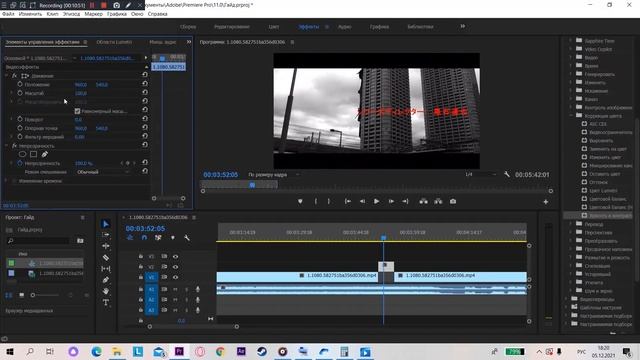Click new bin folder icon in project panel
The image size is (640, 360).
[80, 241]
